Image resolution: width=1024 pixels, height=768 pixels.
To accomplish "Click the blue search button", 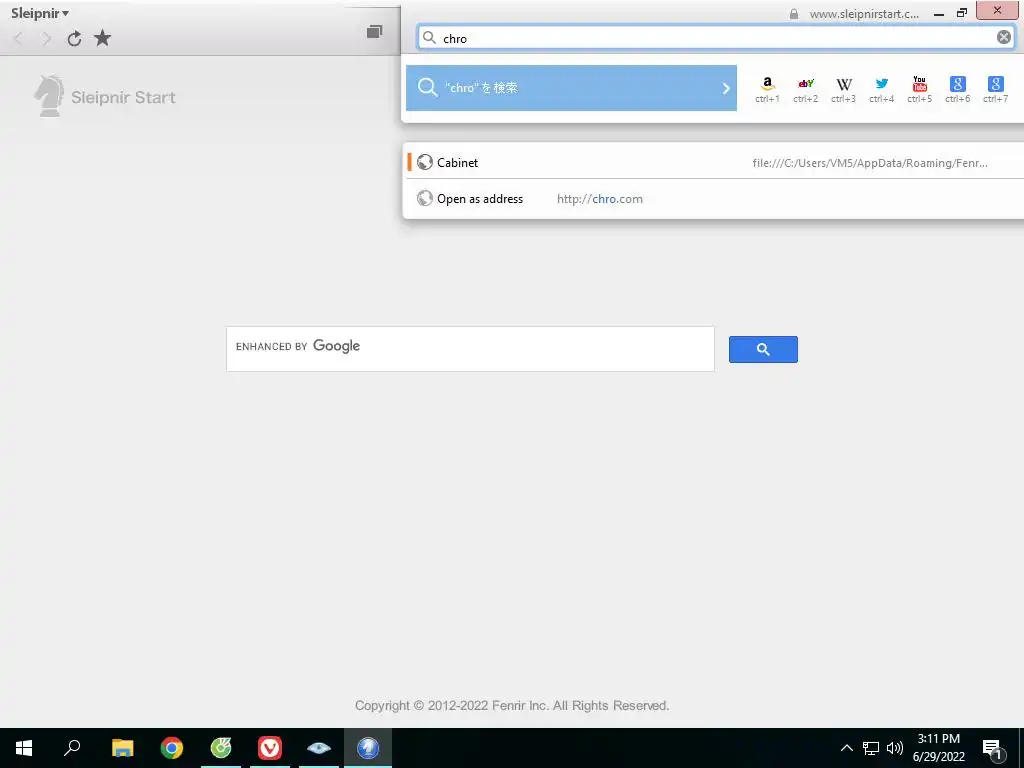I will [x=763, y=349].
